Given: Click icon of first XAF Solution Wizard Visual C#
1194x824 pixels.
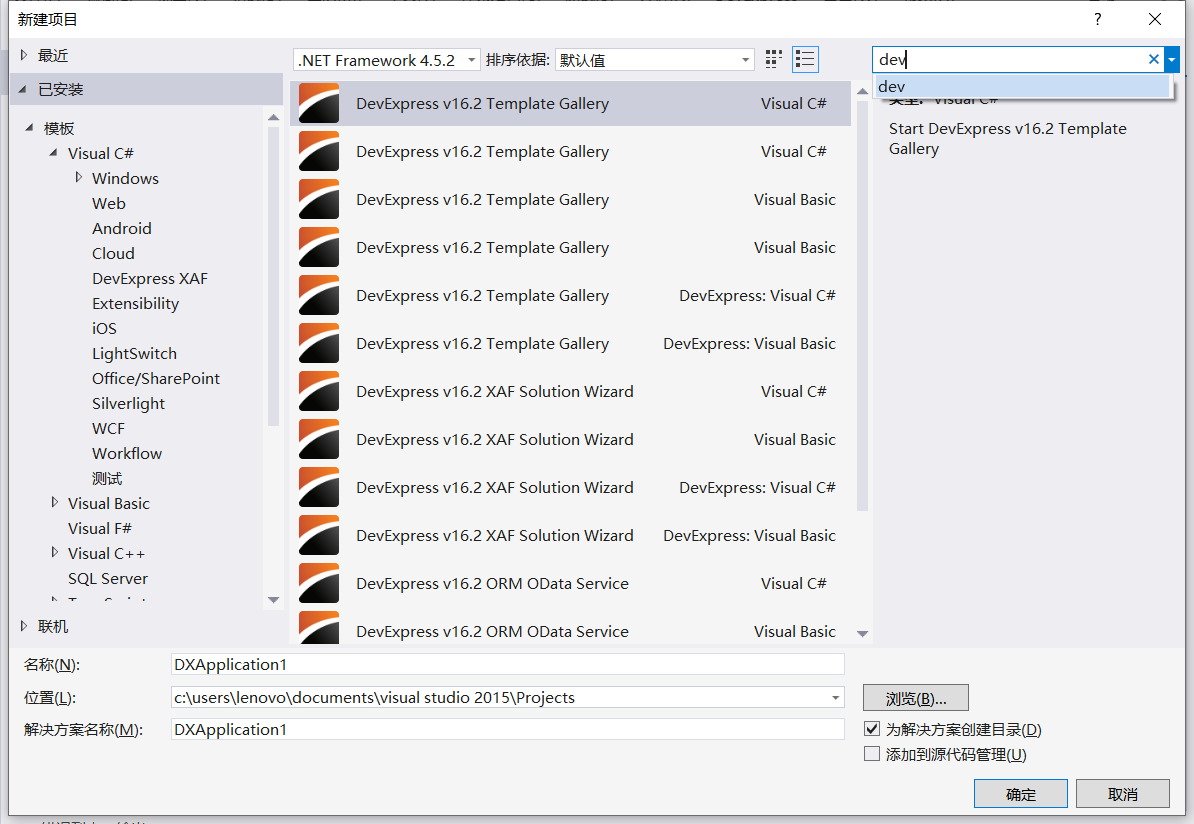Looking at the screenshot, I should pos(319,391).
